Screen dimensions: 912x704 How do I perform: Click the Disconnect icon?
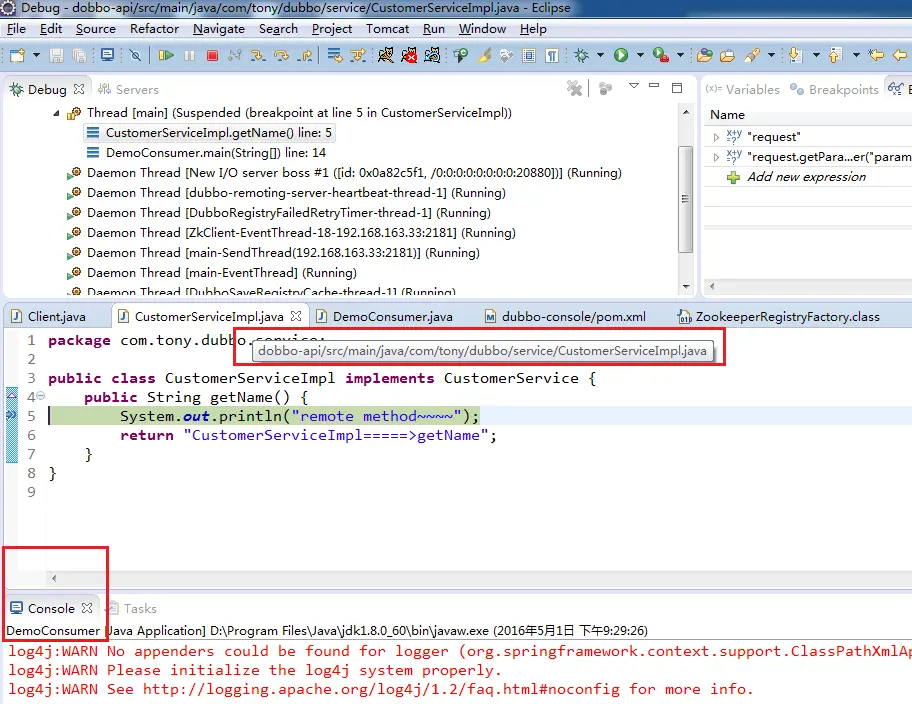point(235,55)
